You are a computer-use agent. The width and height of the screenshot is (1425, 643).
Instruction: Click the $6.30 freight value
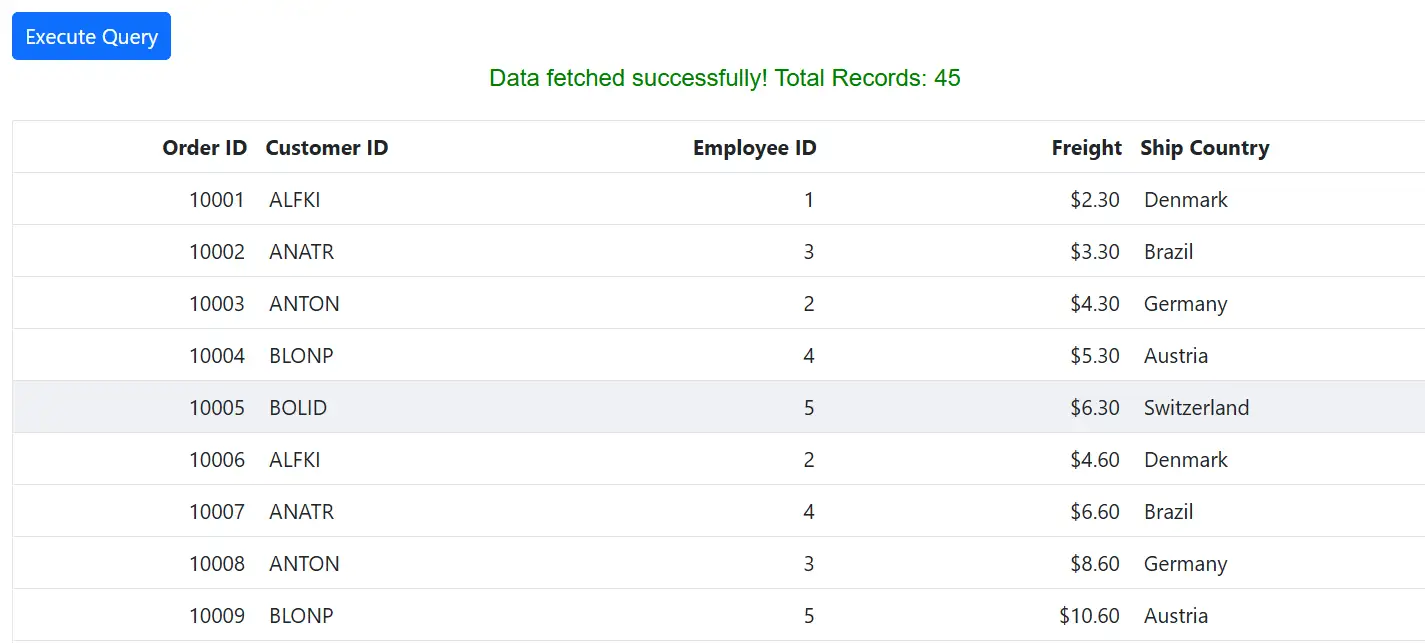pyautogui.click(x=1095, y=408)
